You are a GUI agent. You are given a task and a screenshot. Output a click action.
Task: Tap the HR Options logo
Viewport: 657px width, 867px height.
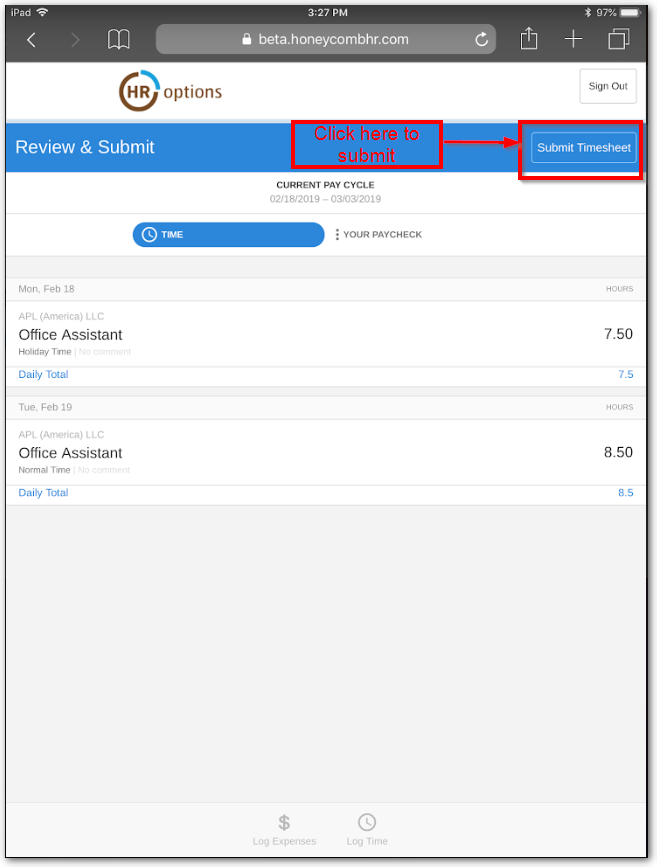pos(170,92)
